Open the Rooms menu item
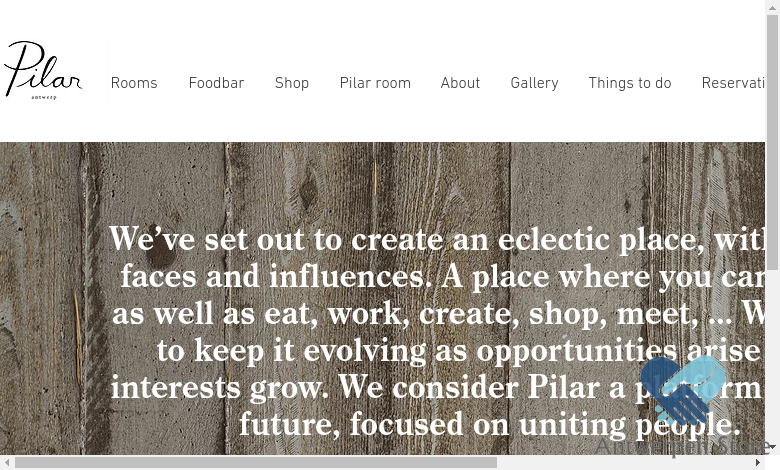This screenshot has width=780, height=470. 134,83
